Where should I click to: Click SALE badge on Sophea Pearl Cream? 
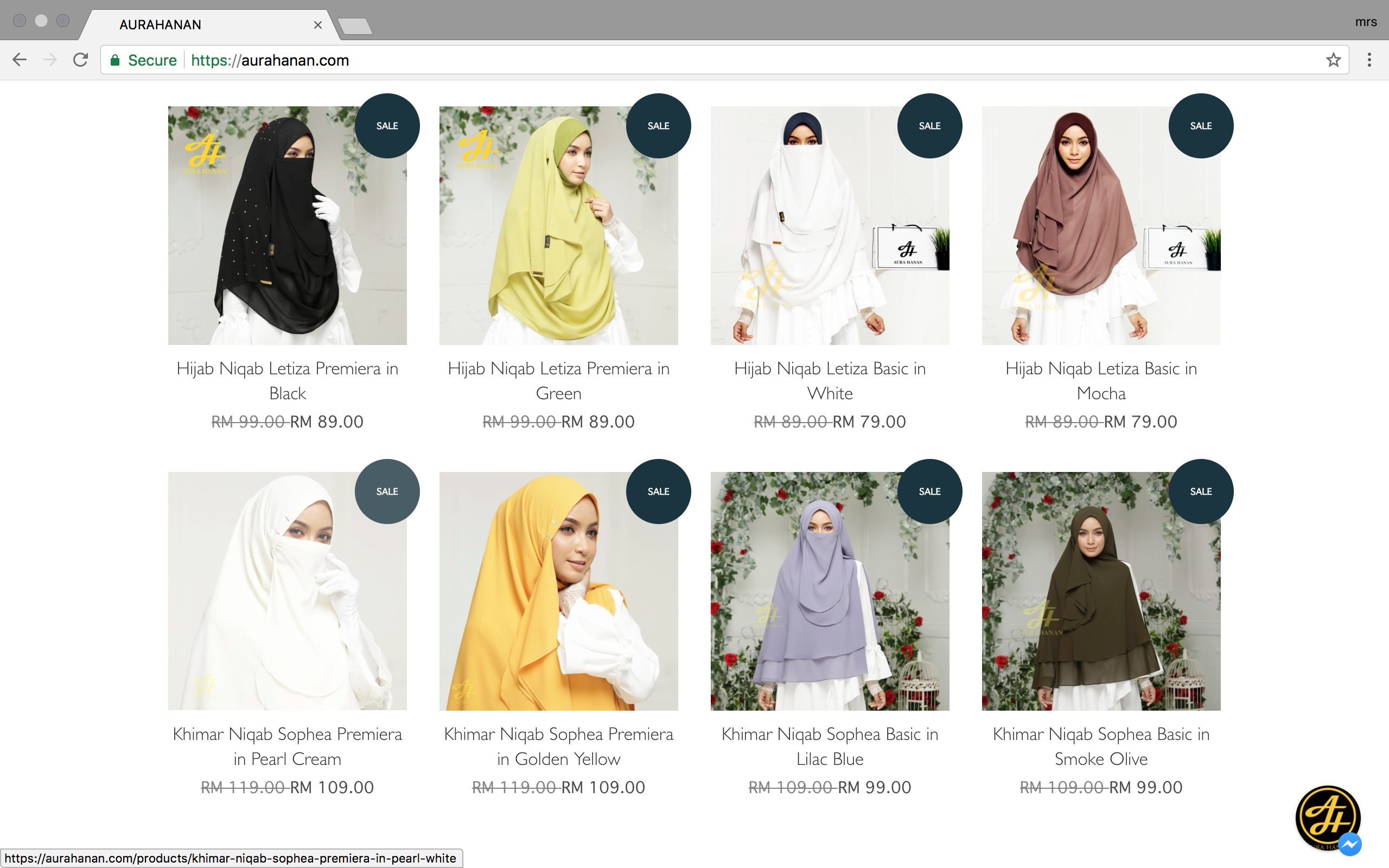coord(387,492)
